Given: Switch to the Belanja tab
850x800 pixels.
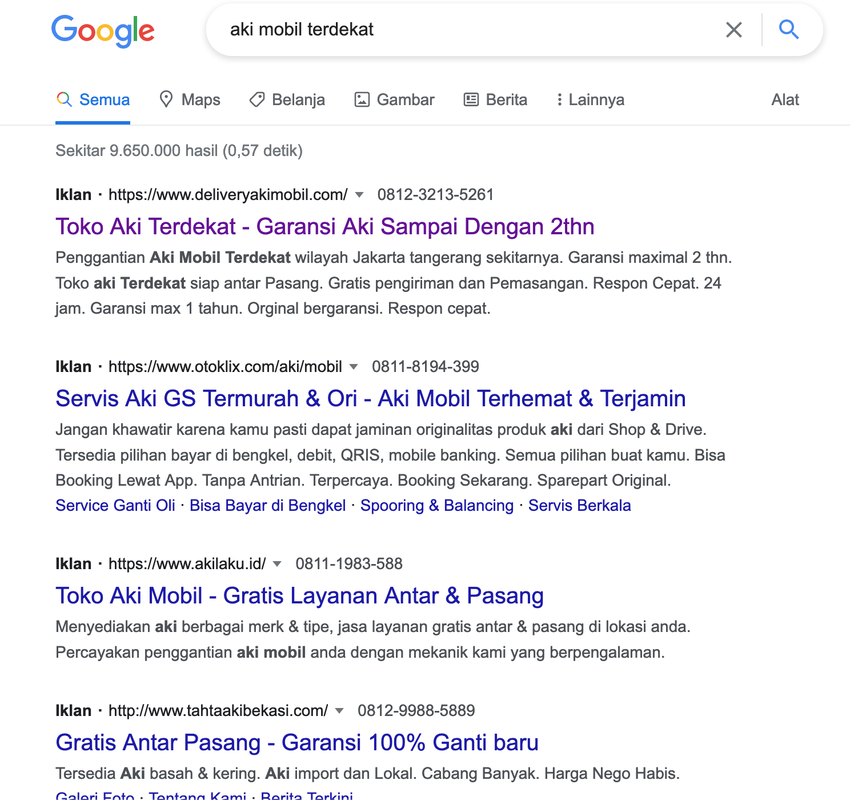Looking at the screenshot, I should pos(287,100).
